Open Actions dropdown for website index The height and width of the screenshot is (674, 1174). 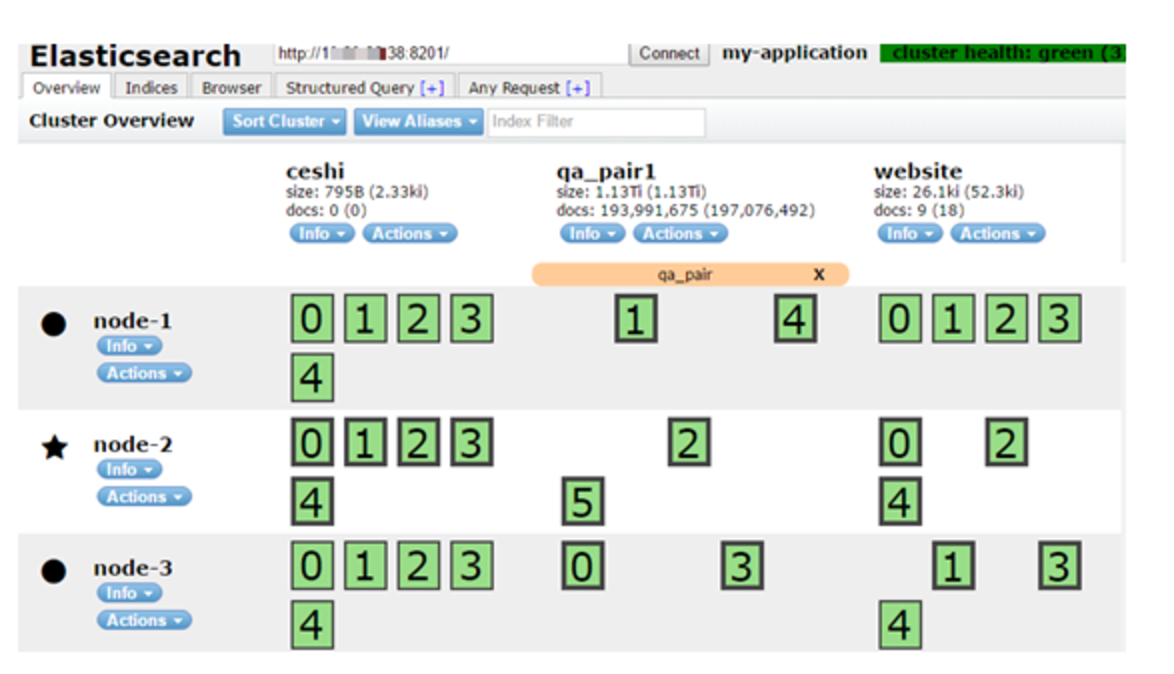tap(997, 234)
